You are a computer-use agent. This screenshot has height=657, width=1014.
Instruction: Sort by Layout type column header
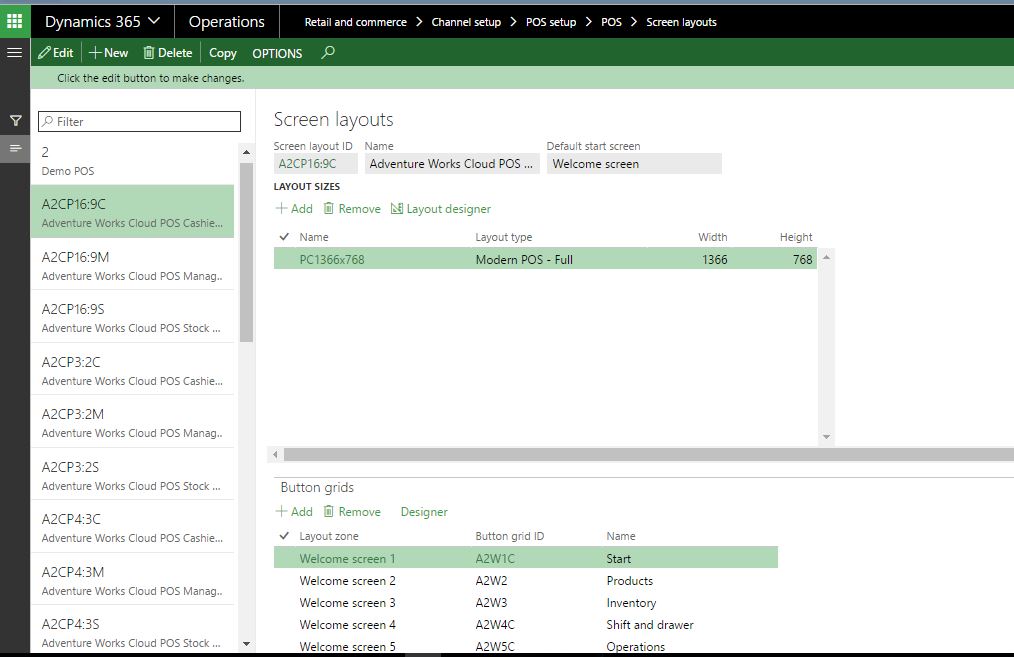coord(504,237)
